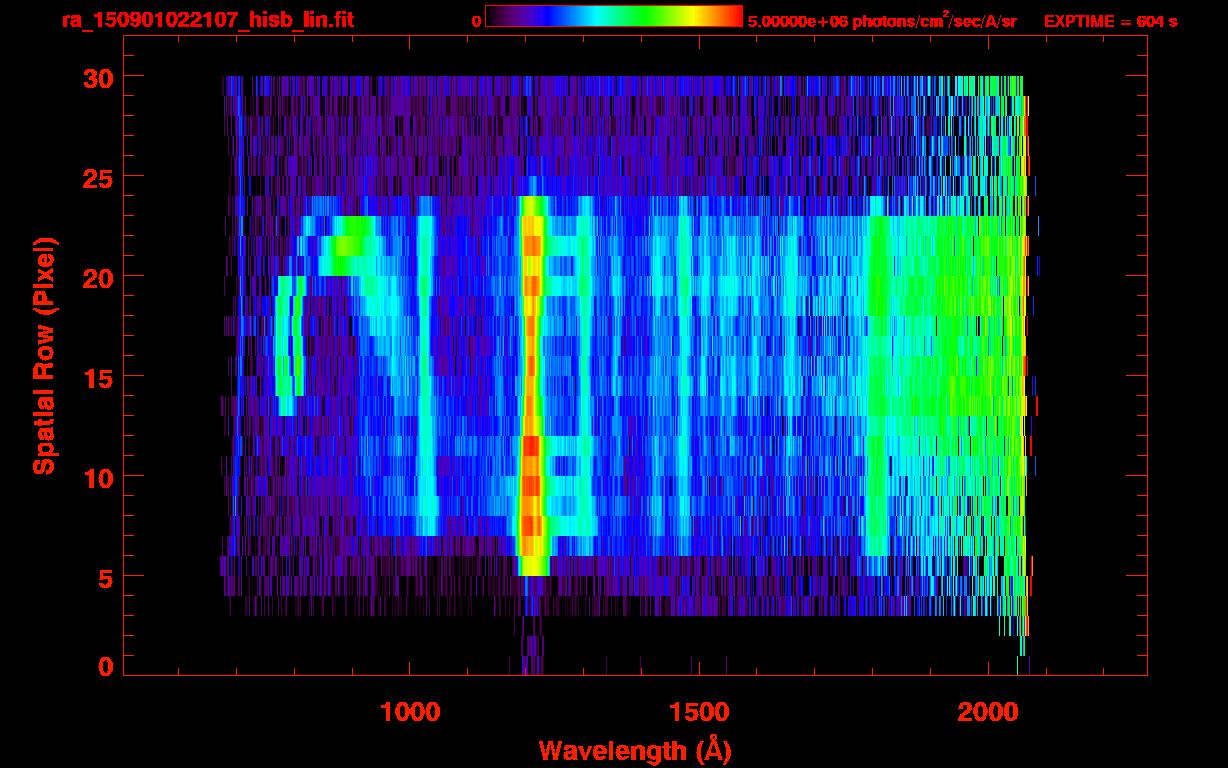Click the 1500 wavelength tick label
The image size is (1228, 768).
(699, 712)
